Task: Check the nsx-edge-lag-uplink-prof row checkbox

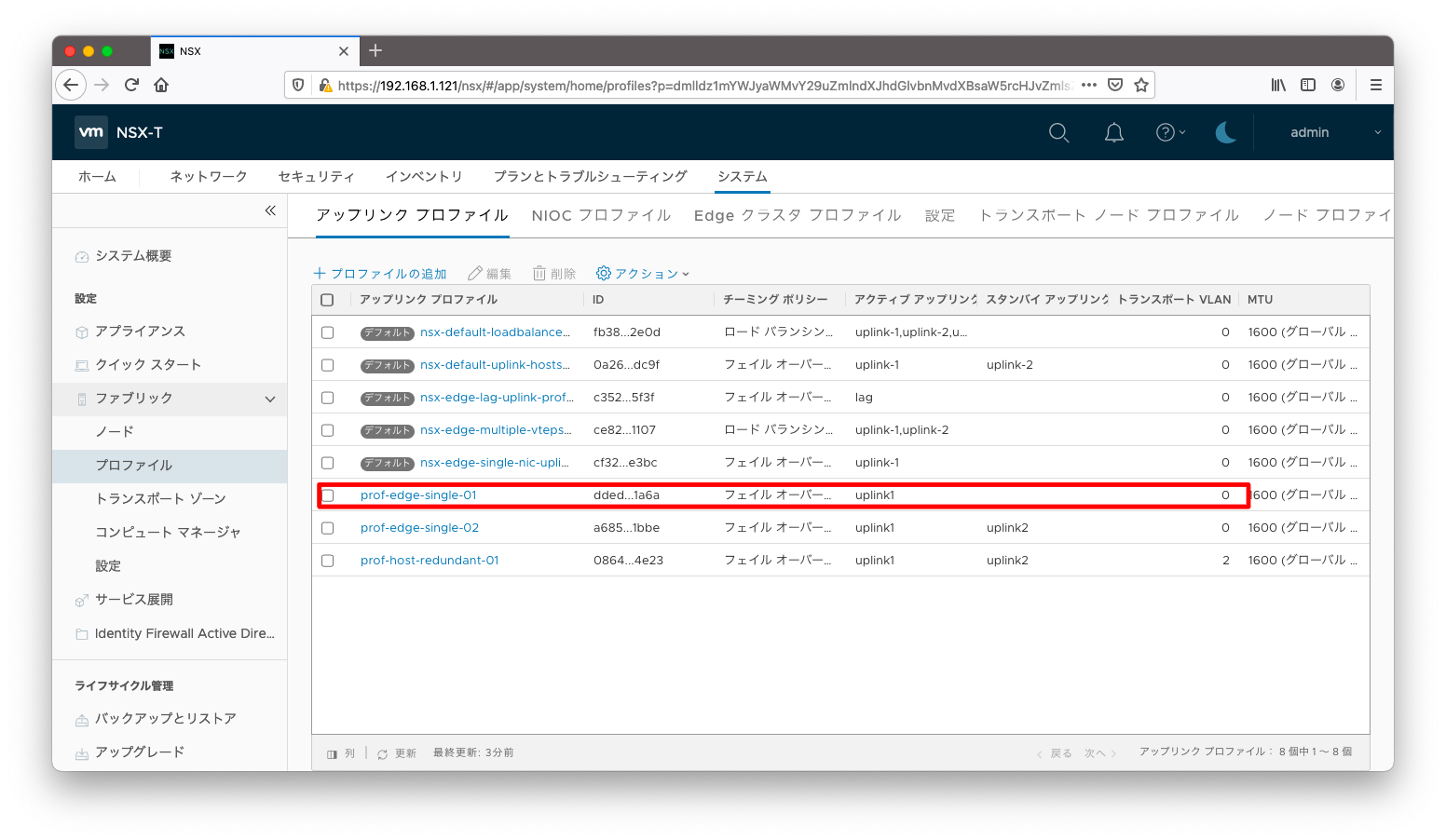Action: point(327,398)
